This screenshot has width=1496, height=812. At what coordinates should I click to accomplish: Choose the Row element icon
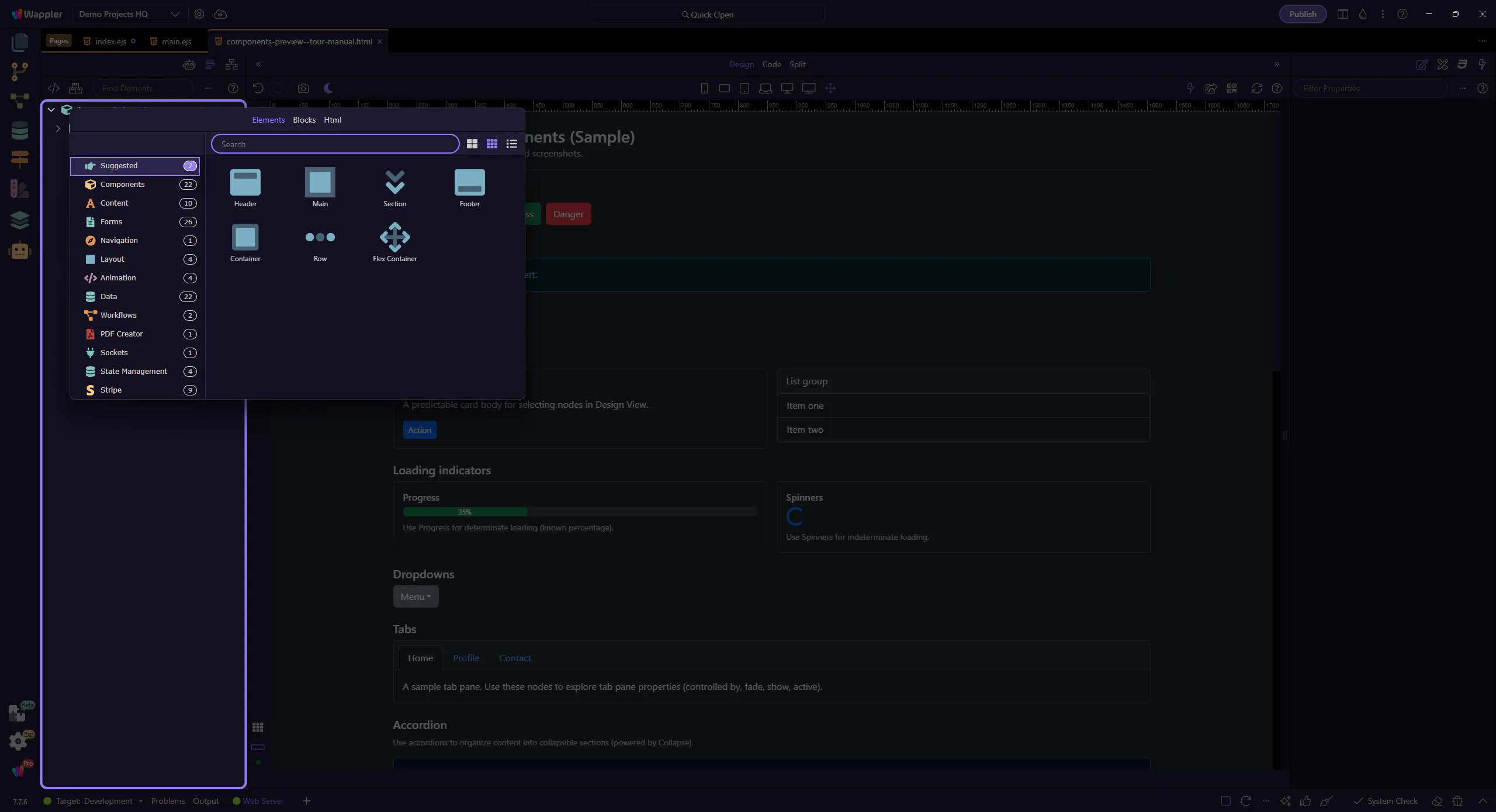[320, 238]
